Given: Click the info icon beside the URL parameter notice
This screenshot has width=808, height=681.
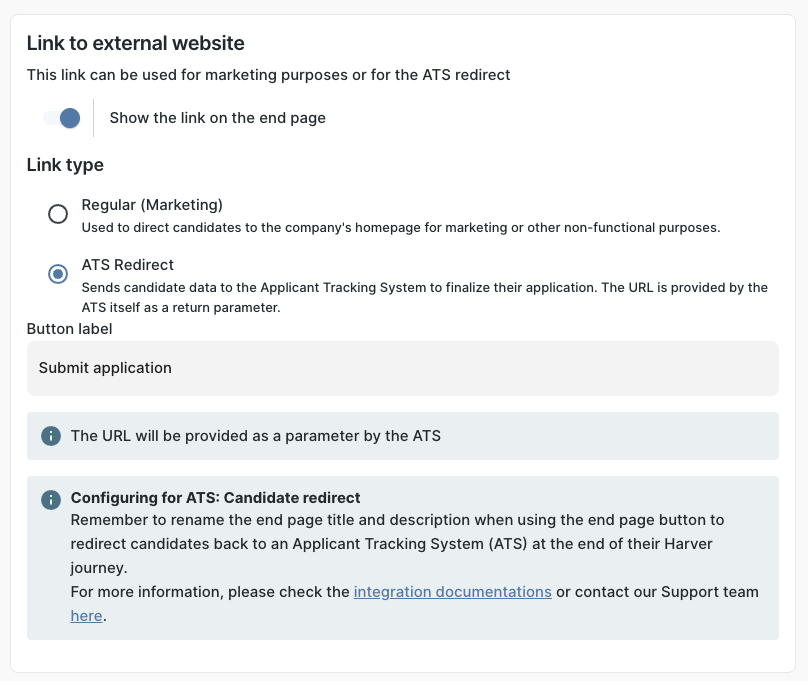Looking at the screenshot, I should pyautogui.click(x=50, y=436).
